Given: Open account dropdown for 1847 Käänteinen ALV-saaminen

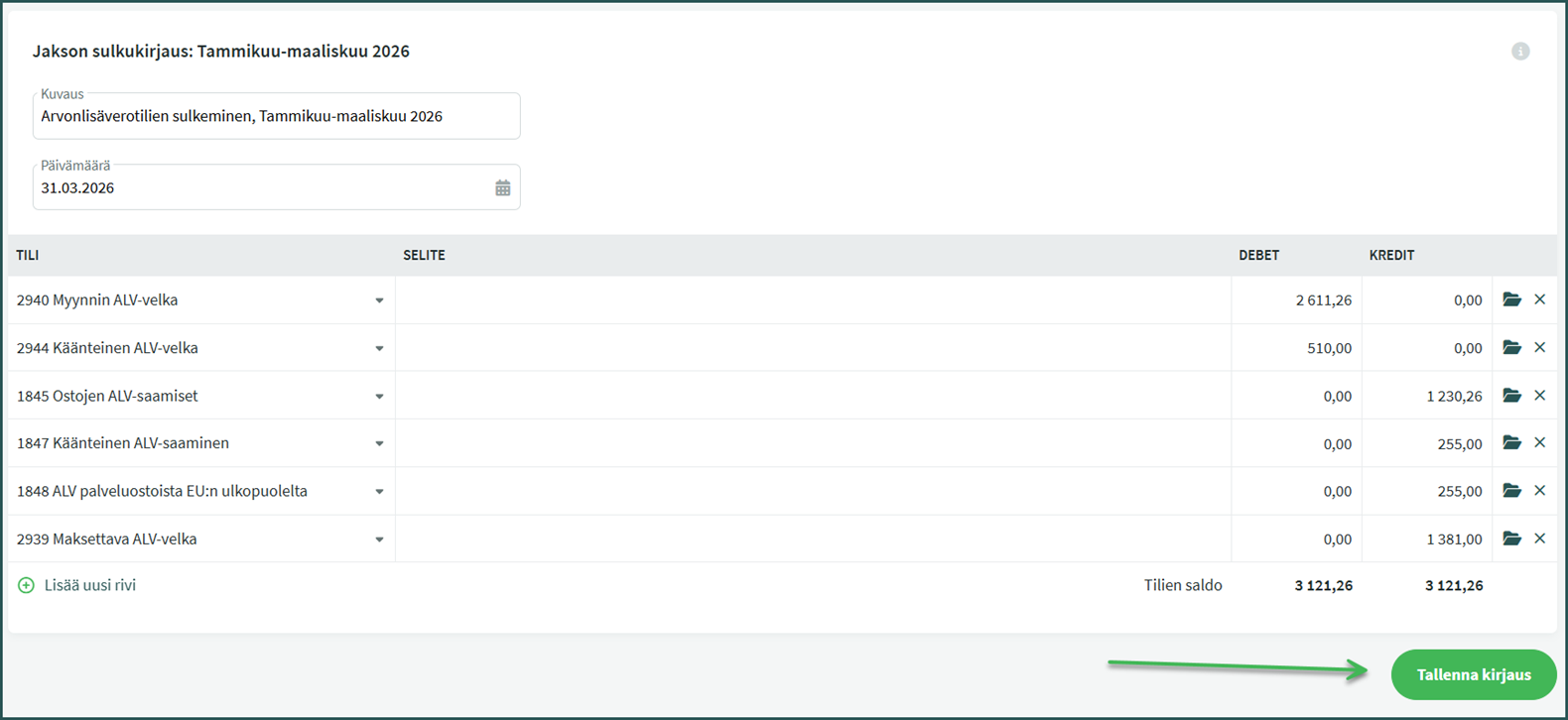Looking at the screenshot, I should tap(379, 444).
